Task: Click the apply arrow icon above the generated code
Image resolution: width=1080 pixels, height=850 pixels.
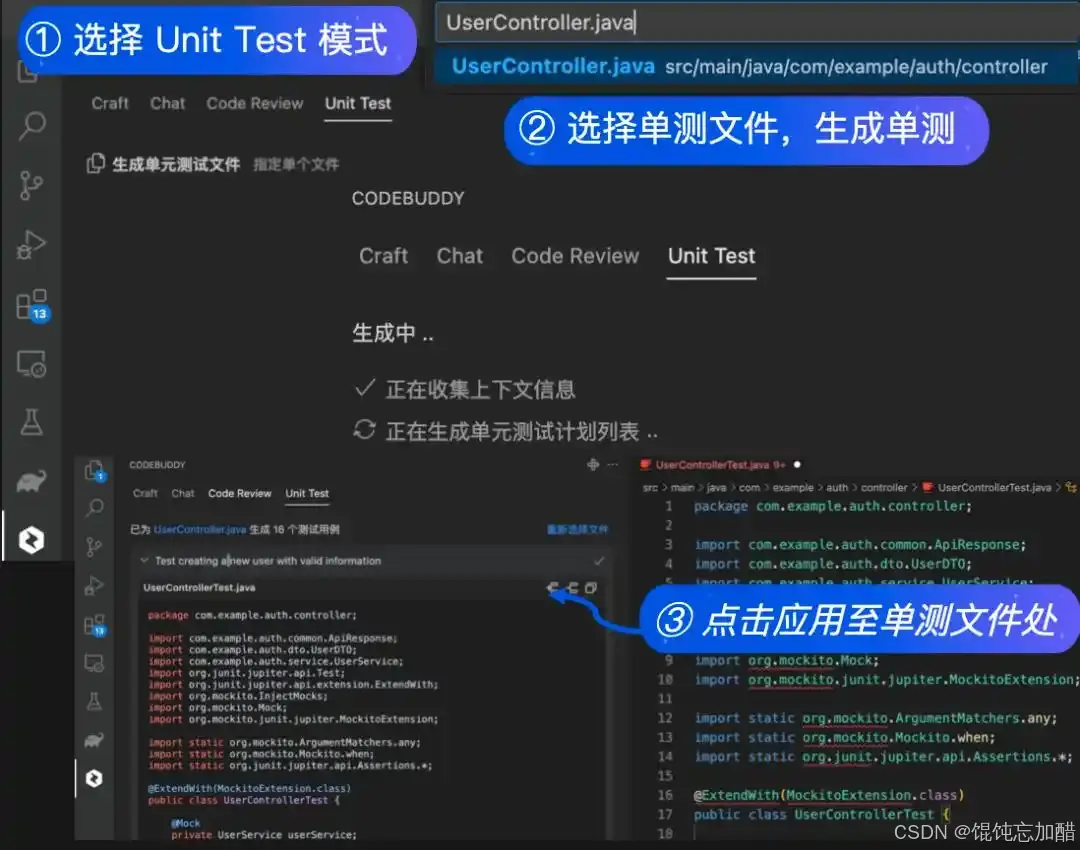Action: click(x=552, y=587)
